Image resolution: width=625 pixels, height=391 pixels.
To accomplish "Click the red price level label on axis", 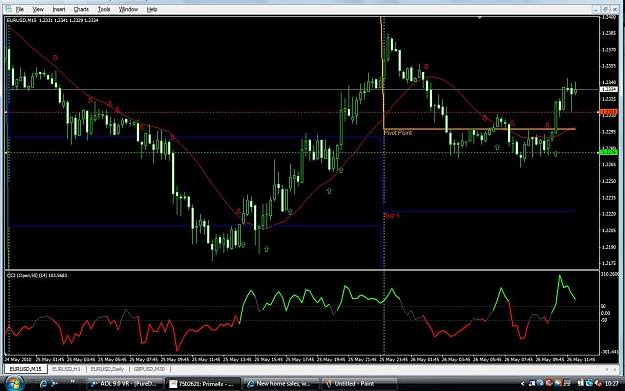I will (609, 112).
